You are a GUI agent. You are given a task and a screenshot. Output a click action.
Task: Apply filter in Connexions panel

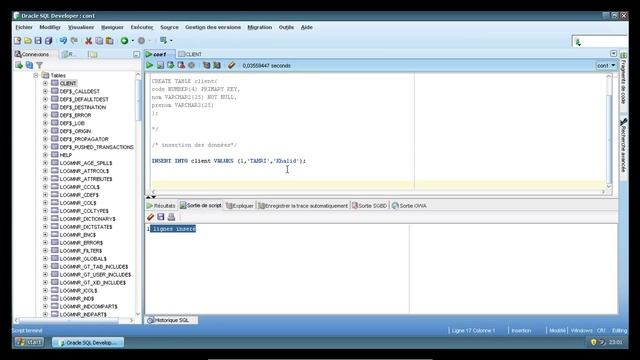[40, 65]
